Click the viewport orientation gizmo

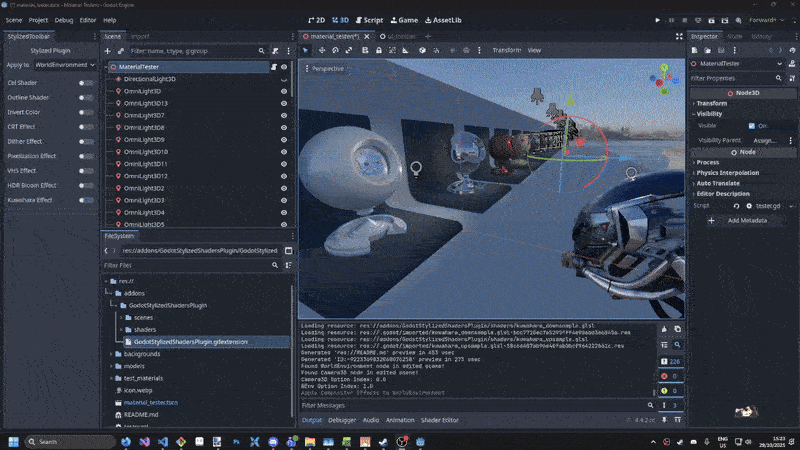pyautogui.click(x=664, y=80)
